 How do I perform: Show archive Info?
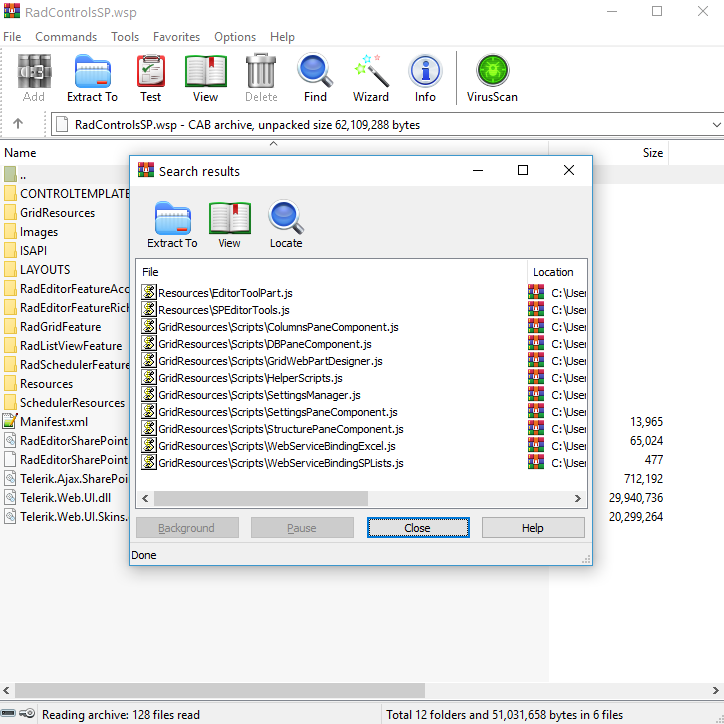pyautogui.click(x=425, y=78)
